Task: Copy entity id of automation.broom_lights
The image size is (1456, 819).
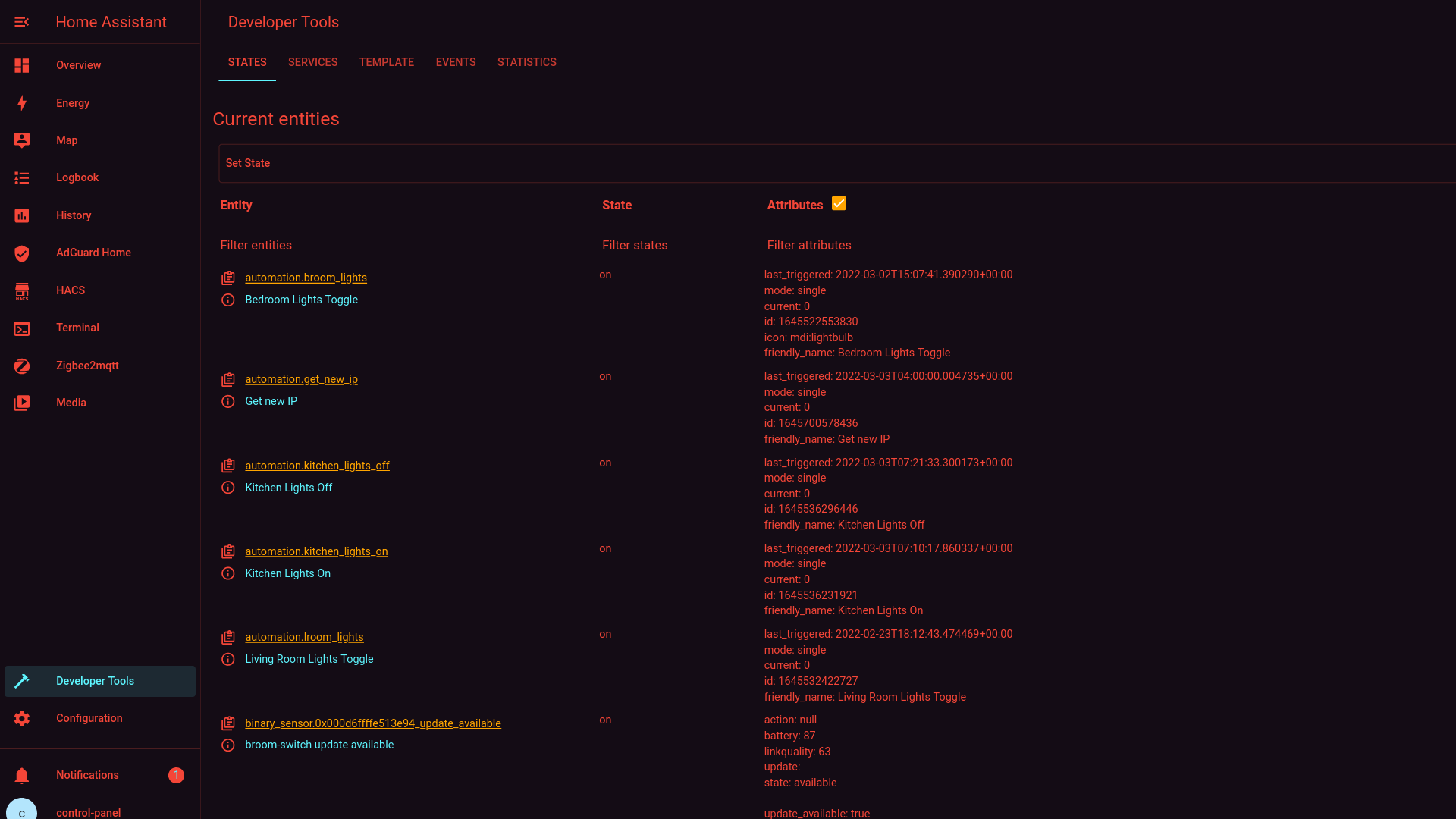Action: [227, 278]
